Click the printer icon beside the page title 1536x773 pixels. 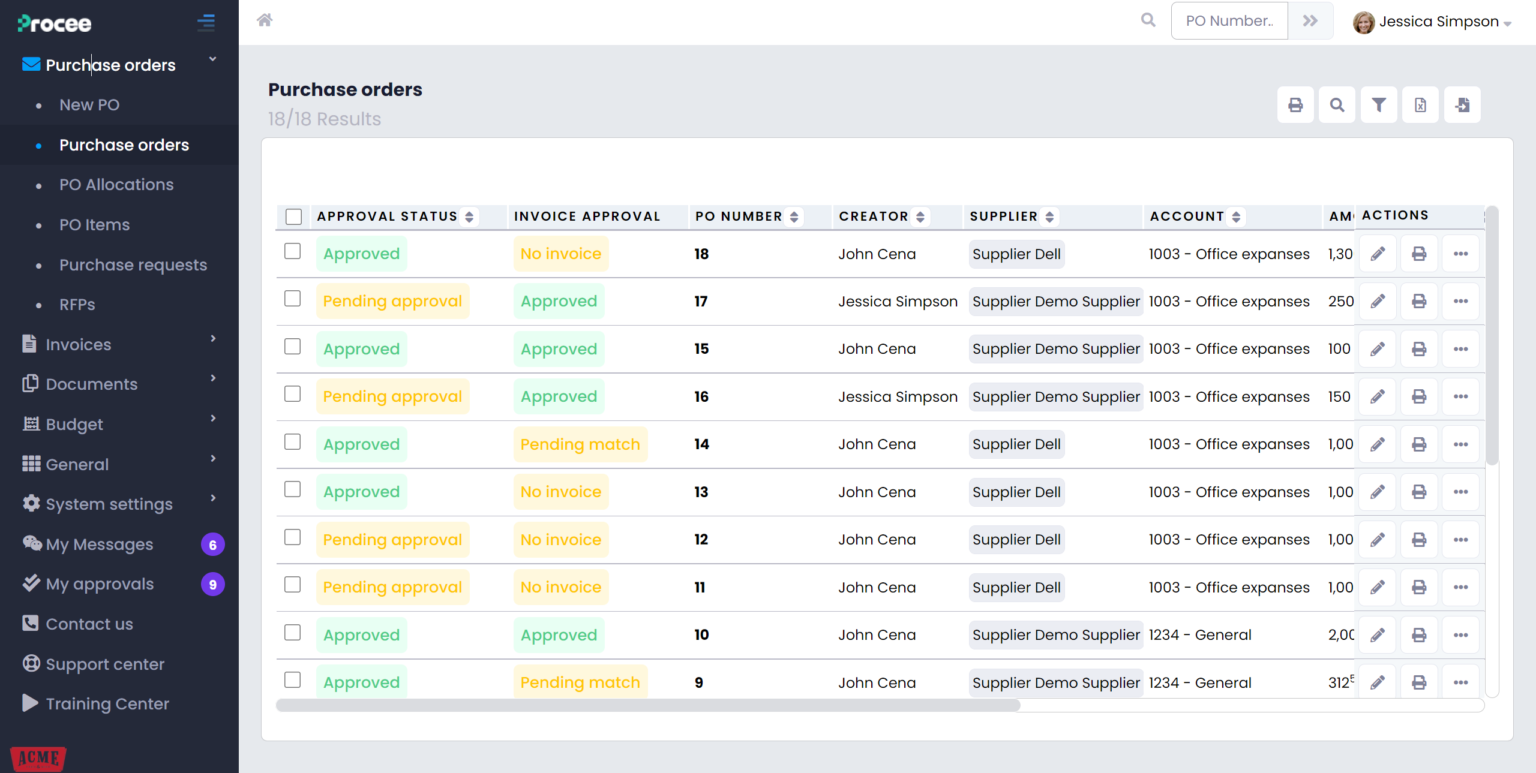click(1295, 105)
